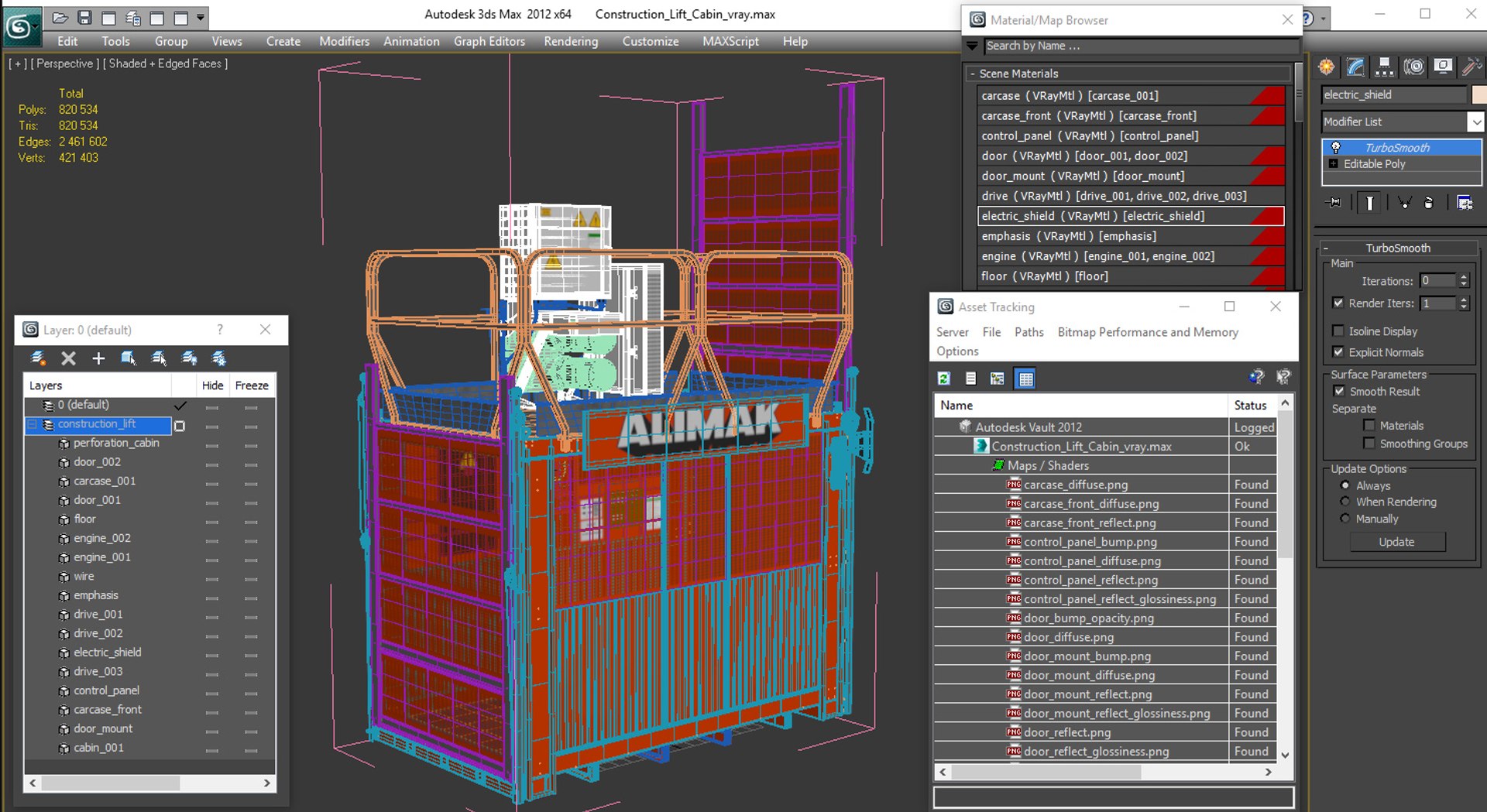Click Hide column header in Layers
Screen dimensions: 1487x812
coord(212,385)
